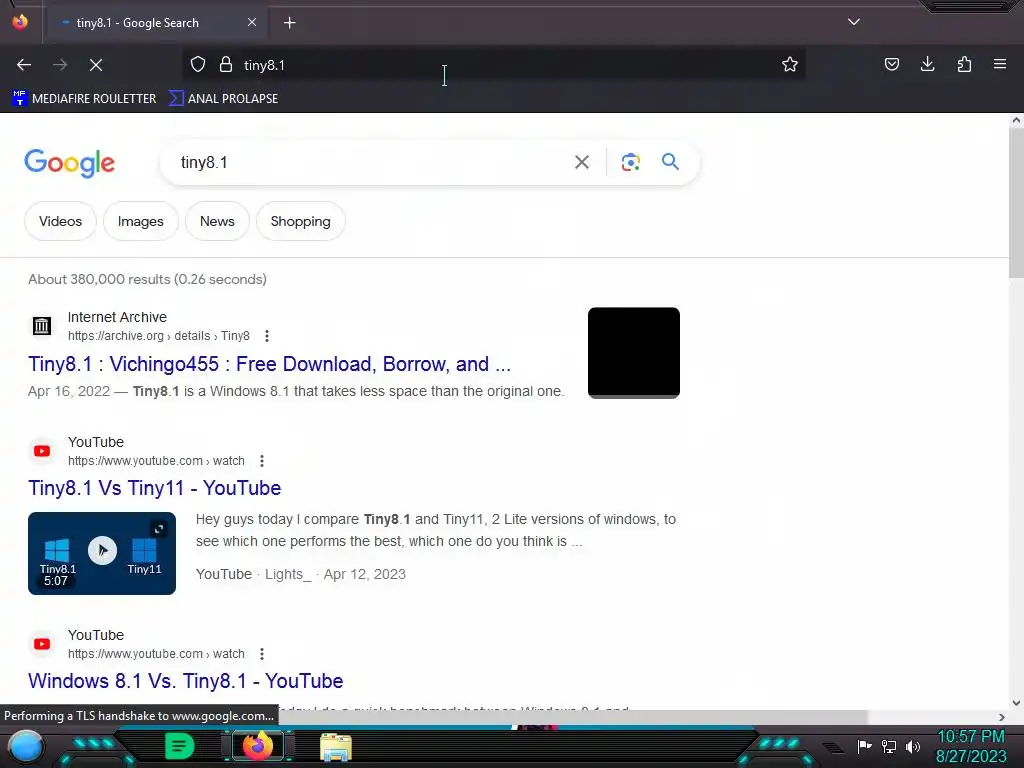Open options for Tiny8.1 Vs Tiny11 result
The width and height of the screenshot is (1024, 768).
262,461
